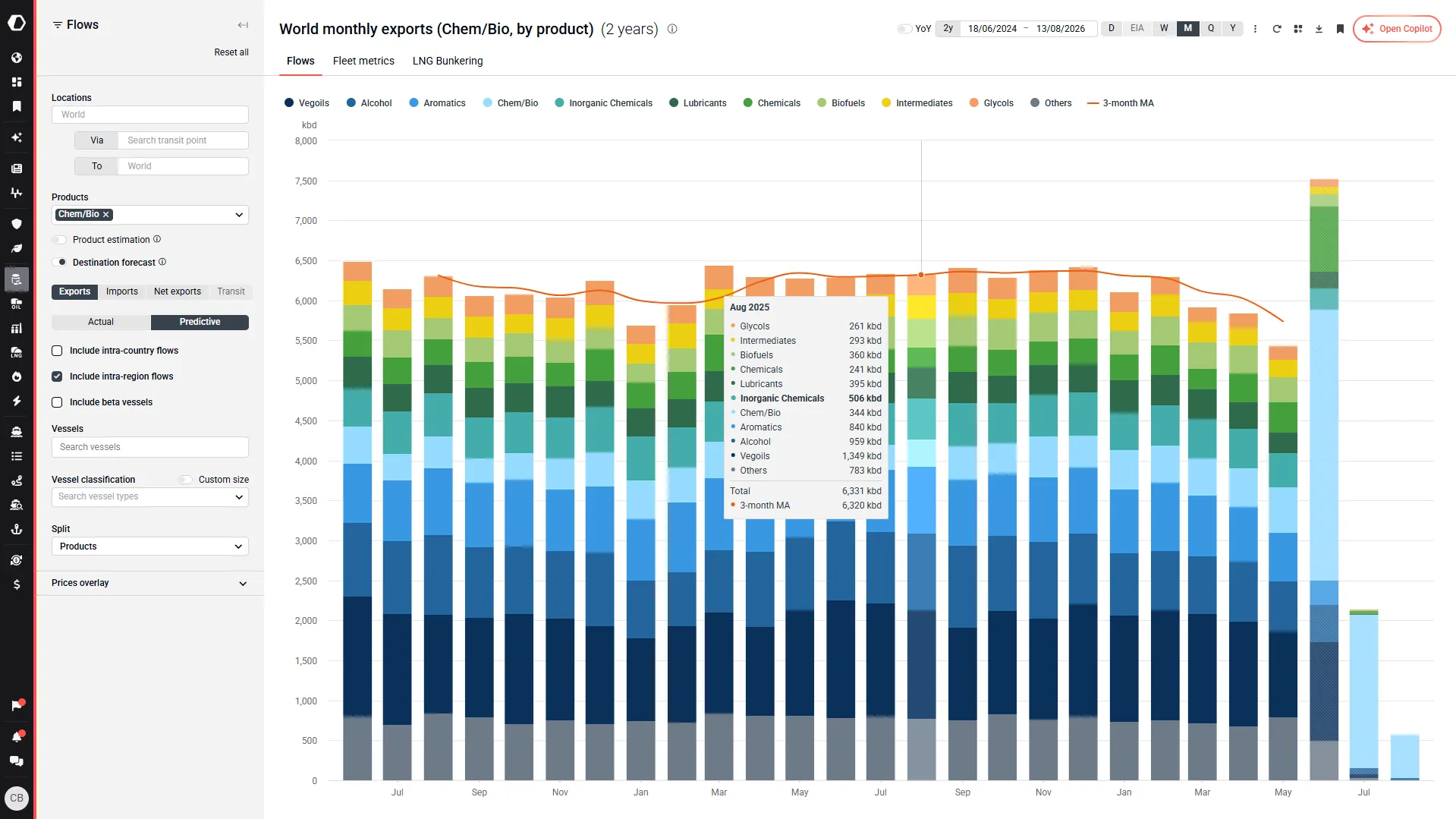Open the 2y time range selector
The image size is (1456, 819).
tap(948, 29)
